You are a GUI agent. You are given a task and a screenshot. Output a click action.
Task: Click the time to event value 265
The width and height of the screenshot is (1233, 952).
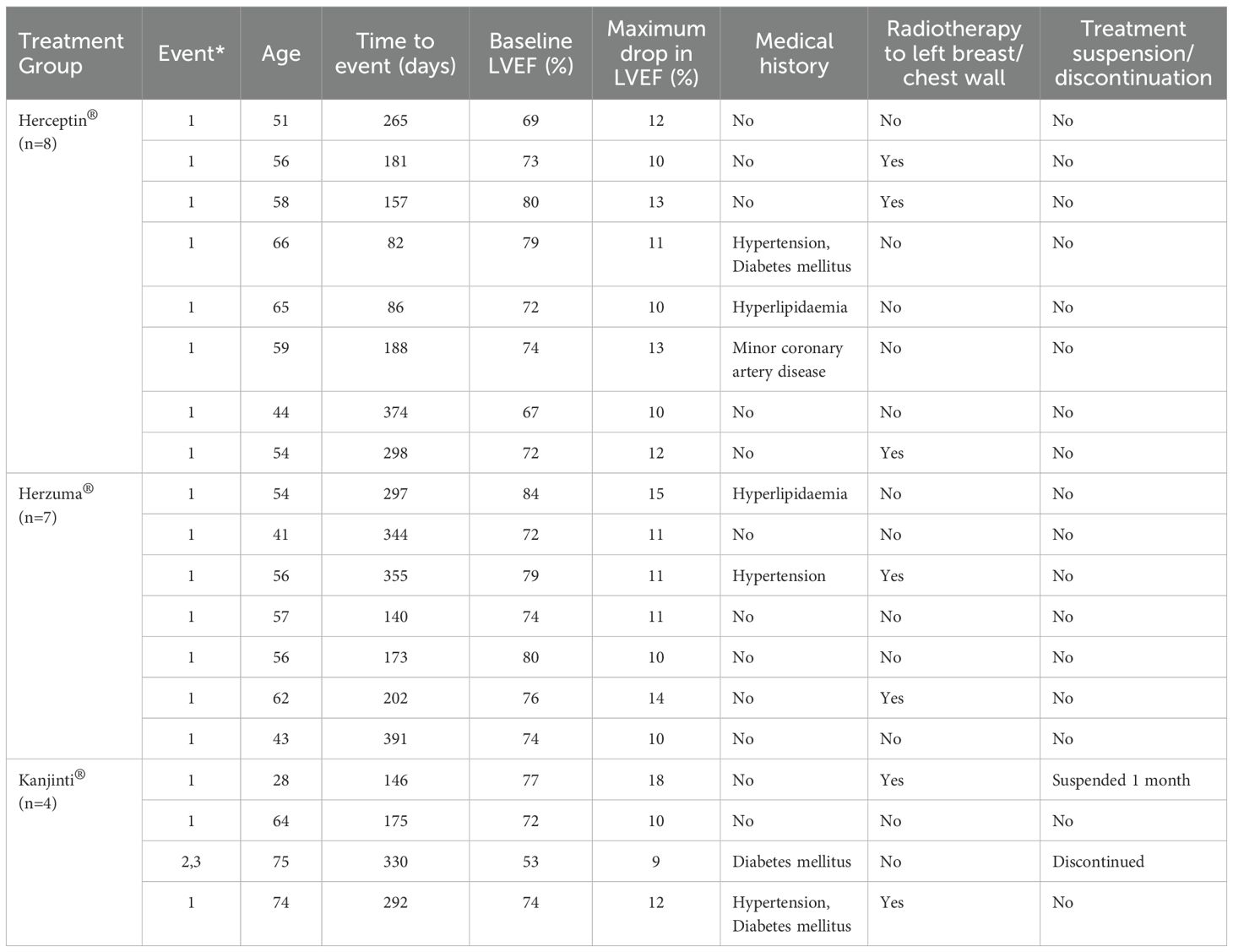395,121
